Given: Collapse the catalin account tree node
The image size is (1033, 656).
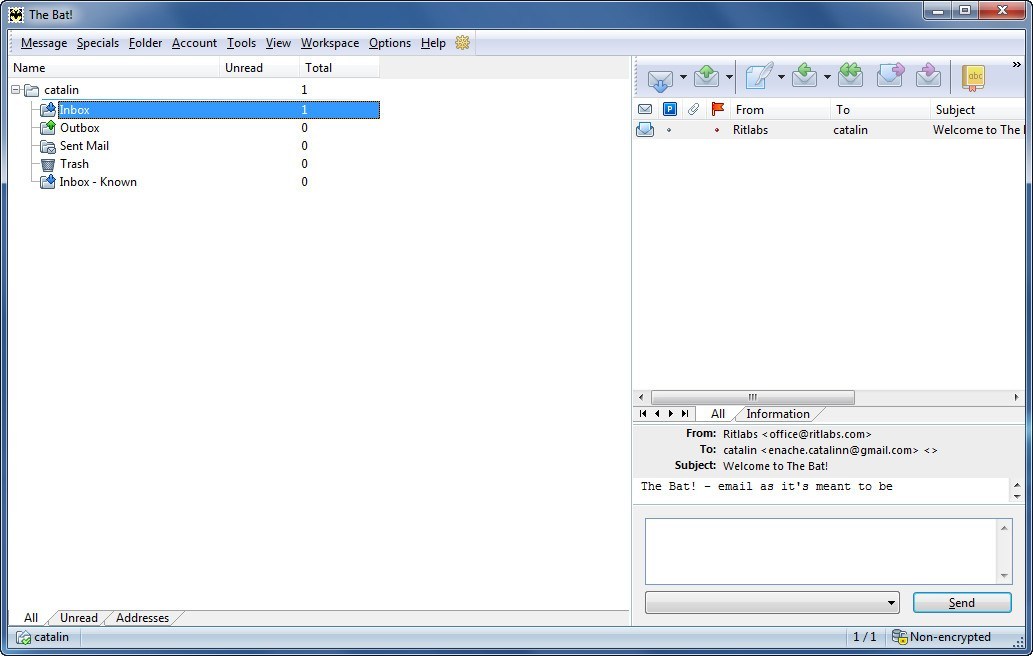Looking at the screenshot, I should (x=17, y=90).
